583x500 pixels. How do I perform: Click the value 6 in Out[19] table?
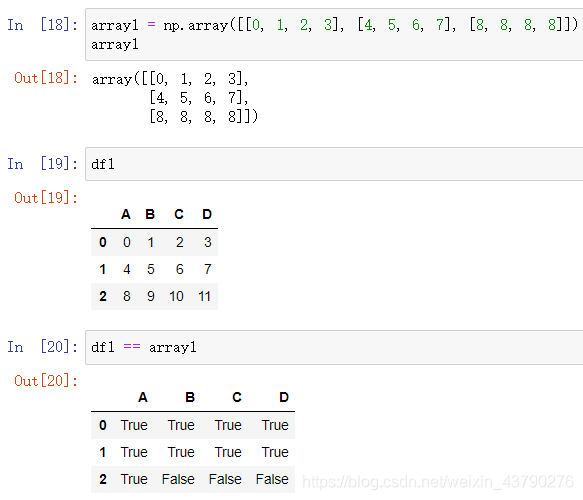(x=180, y=269)
